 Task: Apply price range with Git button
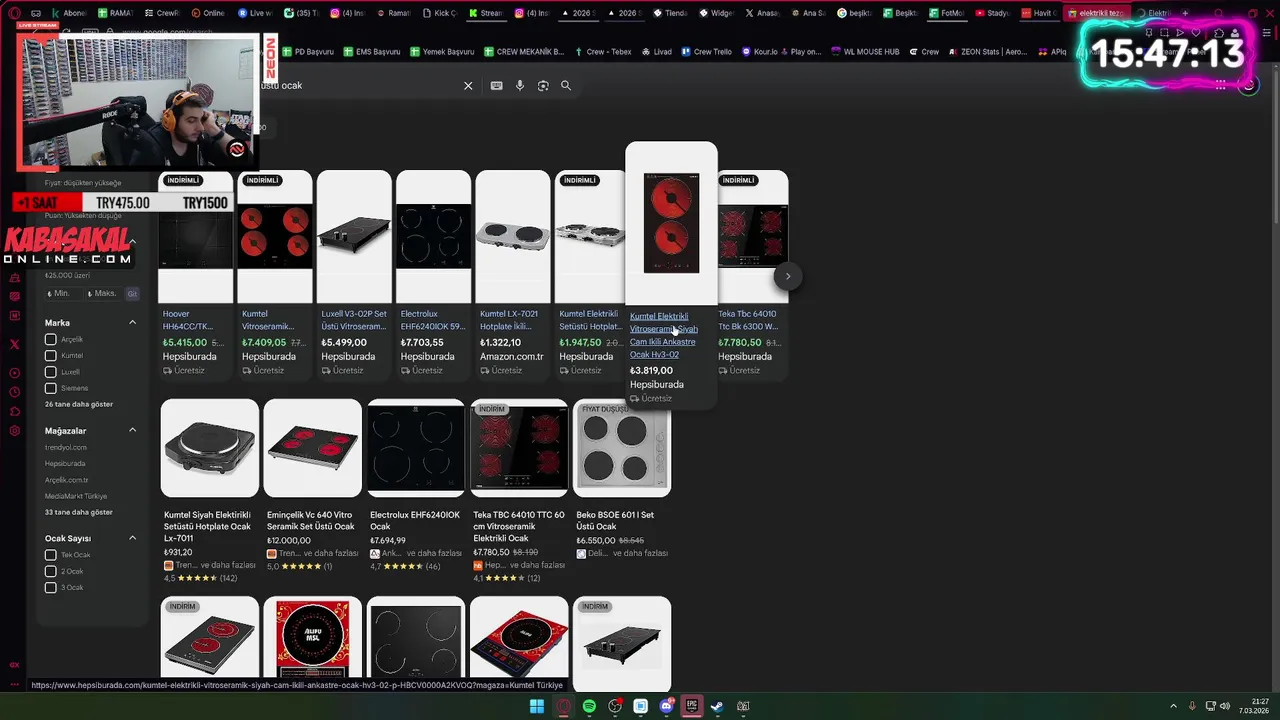[x=132, y=294]
